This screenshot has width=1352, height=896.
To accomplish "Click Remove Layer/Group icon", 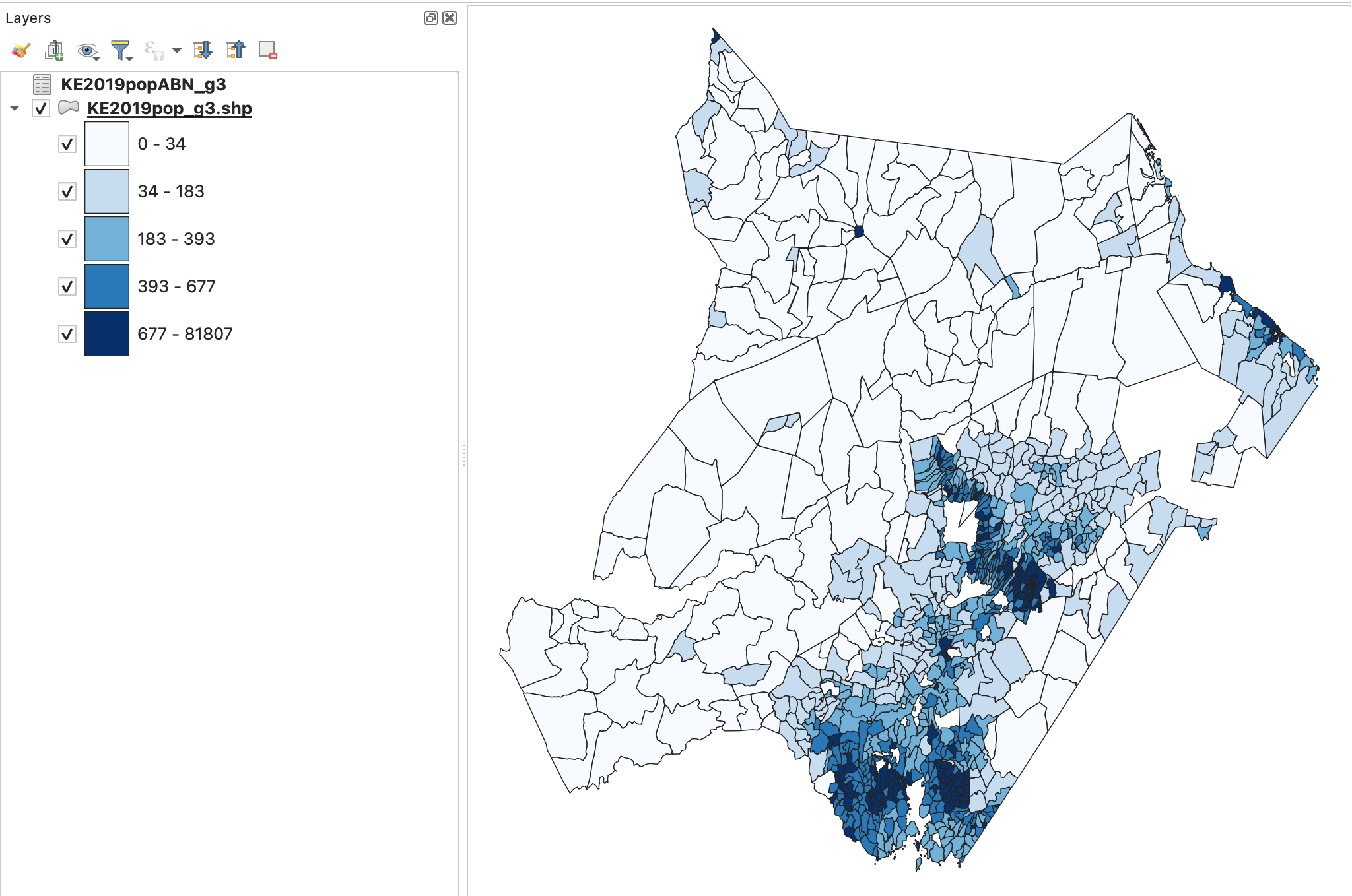I will 268,50.
